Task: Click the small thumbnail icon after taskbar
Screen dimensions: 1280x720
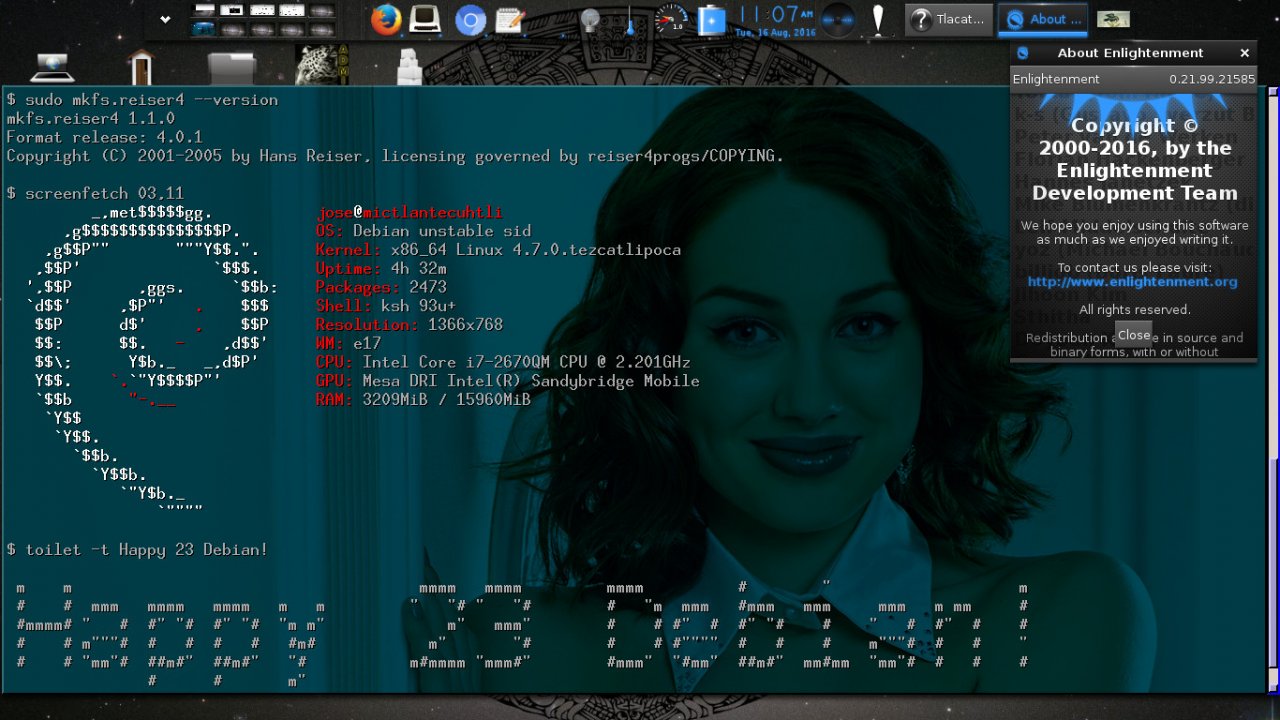Action: pos(1113,19)
